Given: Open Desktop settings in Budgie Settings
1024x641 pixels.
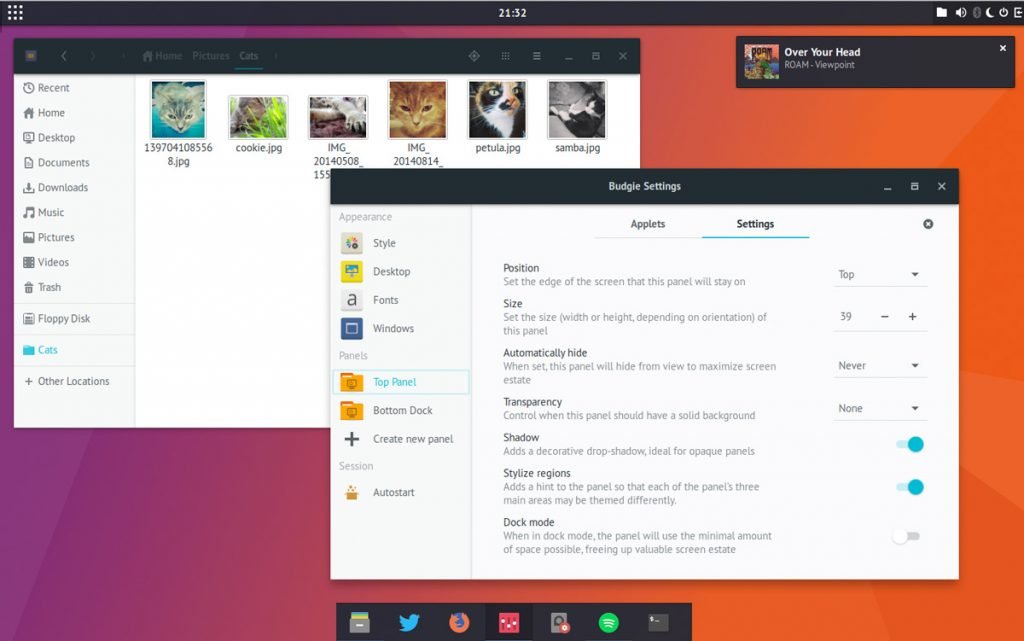Looking at the screenshot, I should 401,272.
